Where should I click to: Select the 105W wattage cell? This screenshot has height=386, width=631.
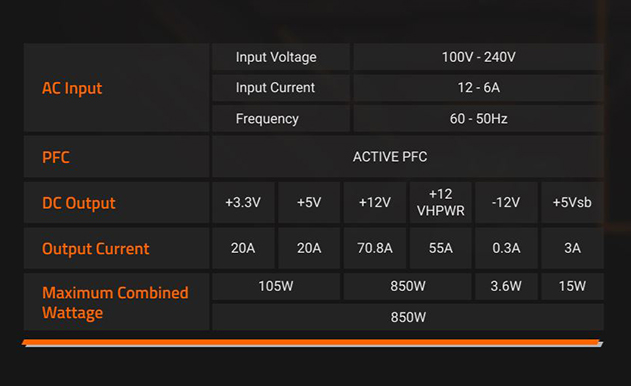pyautogui.click(x=276, y=286)
